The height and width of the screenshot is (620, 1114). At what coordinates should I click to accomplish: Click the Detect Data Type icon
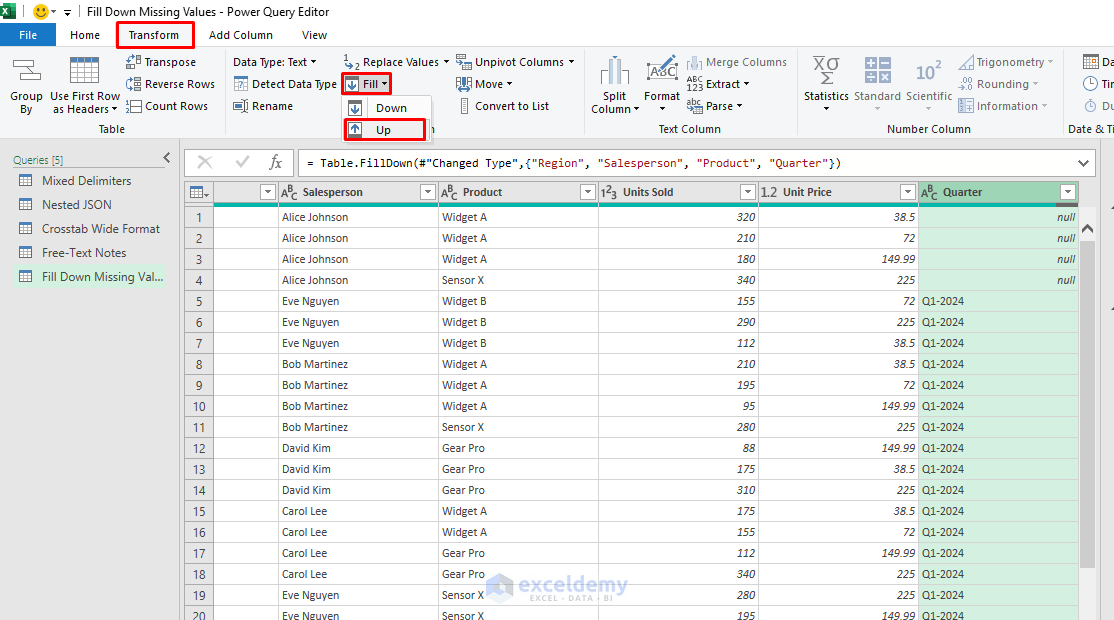(x=241, y=84)
